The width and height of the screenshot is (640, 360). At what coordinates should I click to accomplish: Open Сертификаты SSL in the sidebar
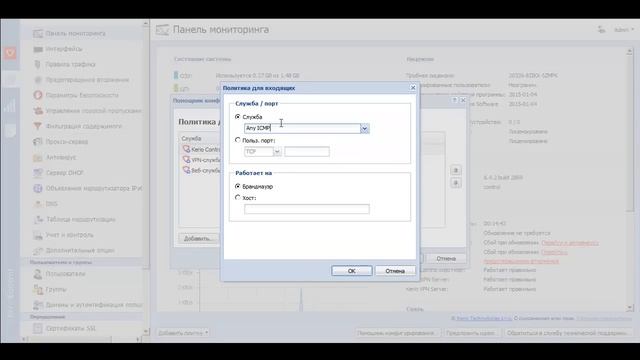70,329
